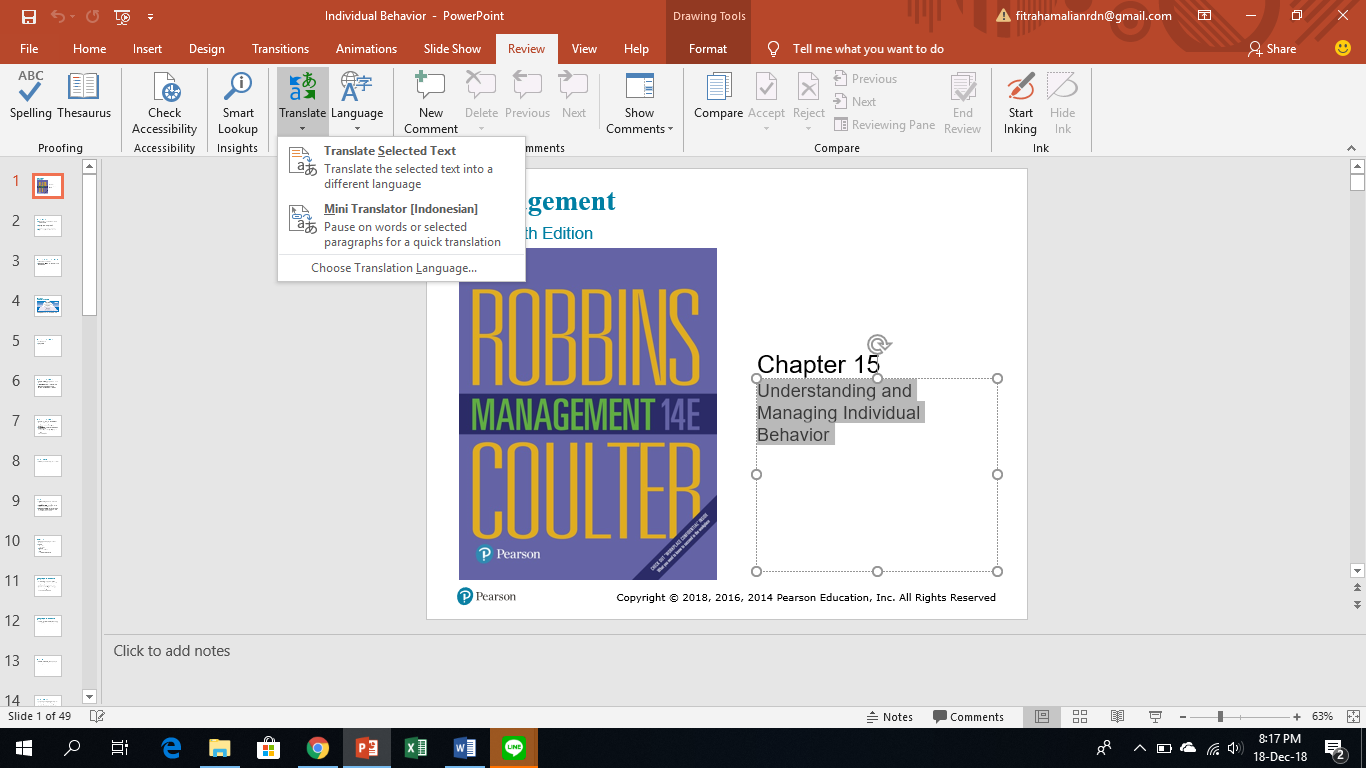Select slide 4 thumbnail

pos(48,306)
